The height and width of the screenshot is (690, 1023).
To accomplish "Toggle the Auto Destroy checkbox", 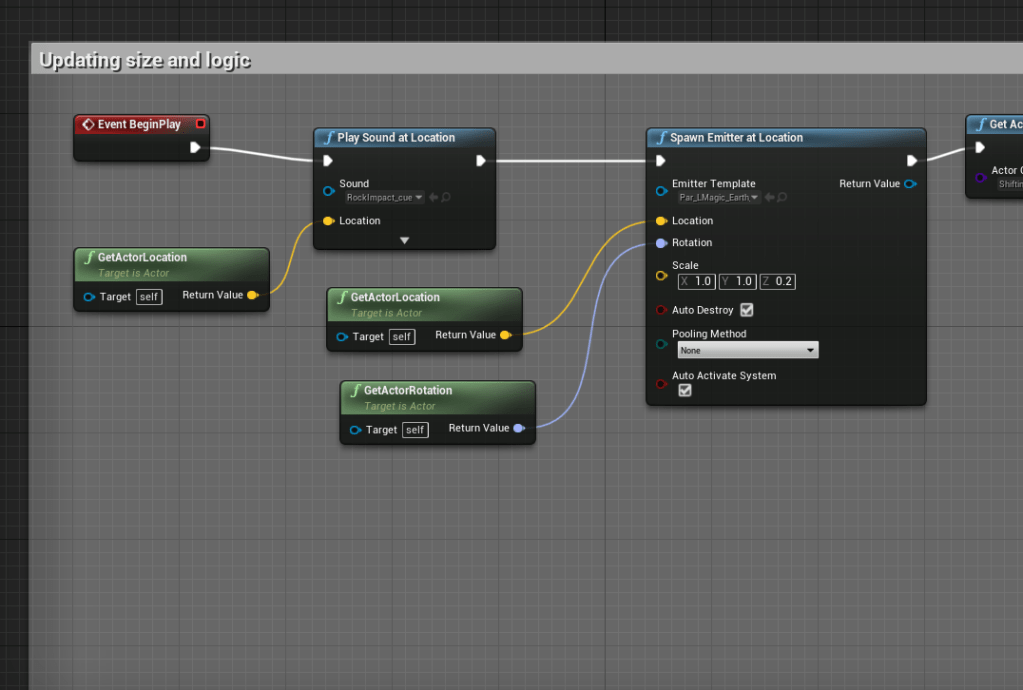I will (746, 310).
